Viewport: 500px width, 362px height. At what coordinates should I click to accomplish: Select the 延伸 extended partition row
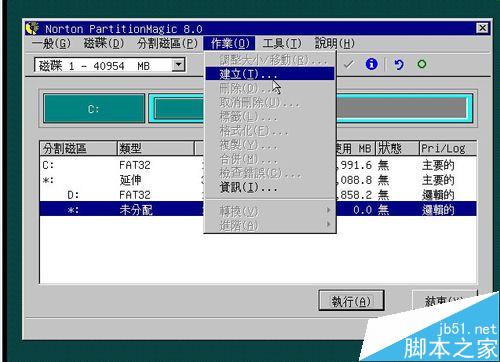tap(258, 180)
